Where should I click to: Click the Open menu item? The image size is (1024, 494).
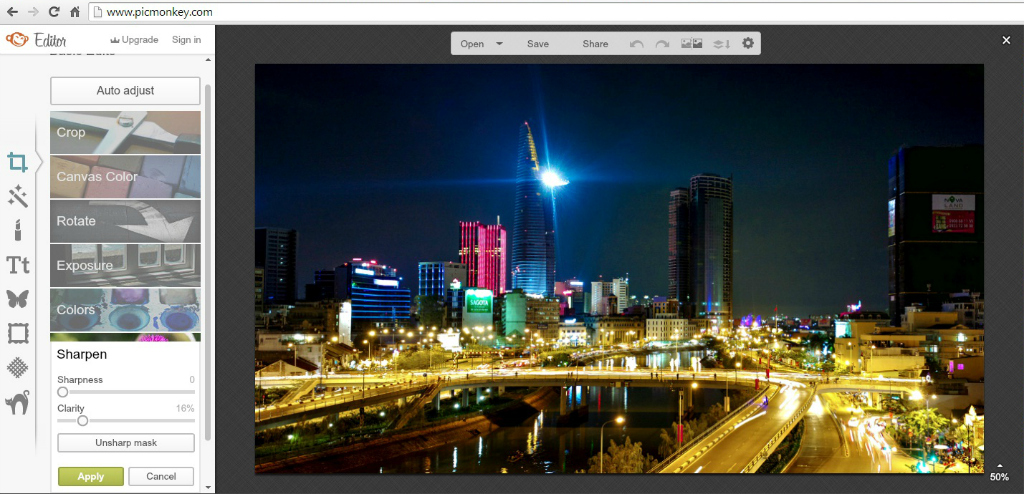point(472,44)
